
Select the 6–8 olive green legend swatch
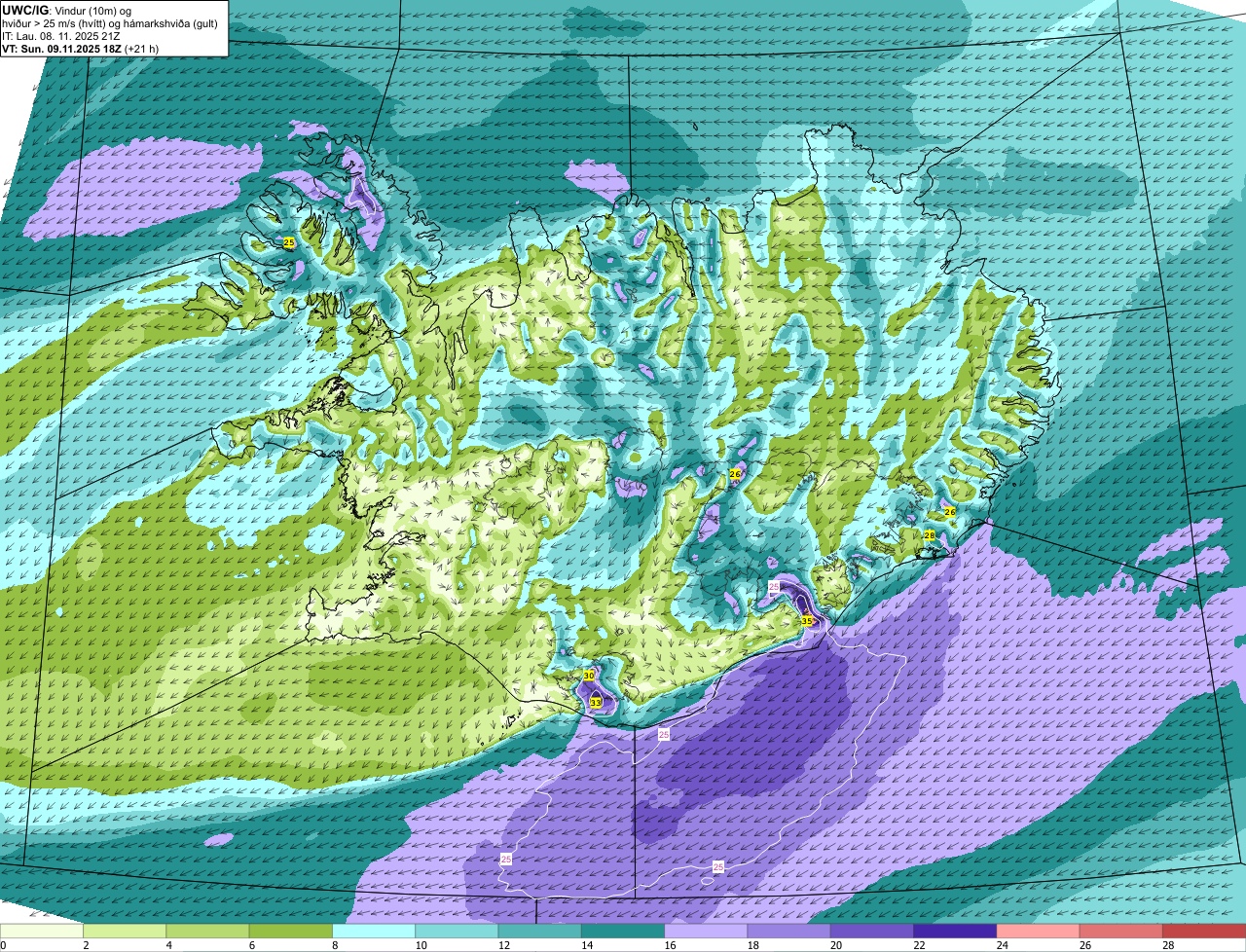click(x=290, y=932)
